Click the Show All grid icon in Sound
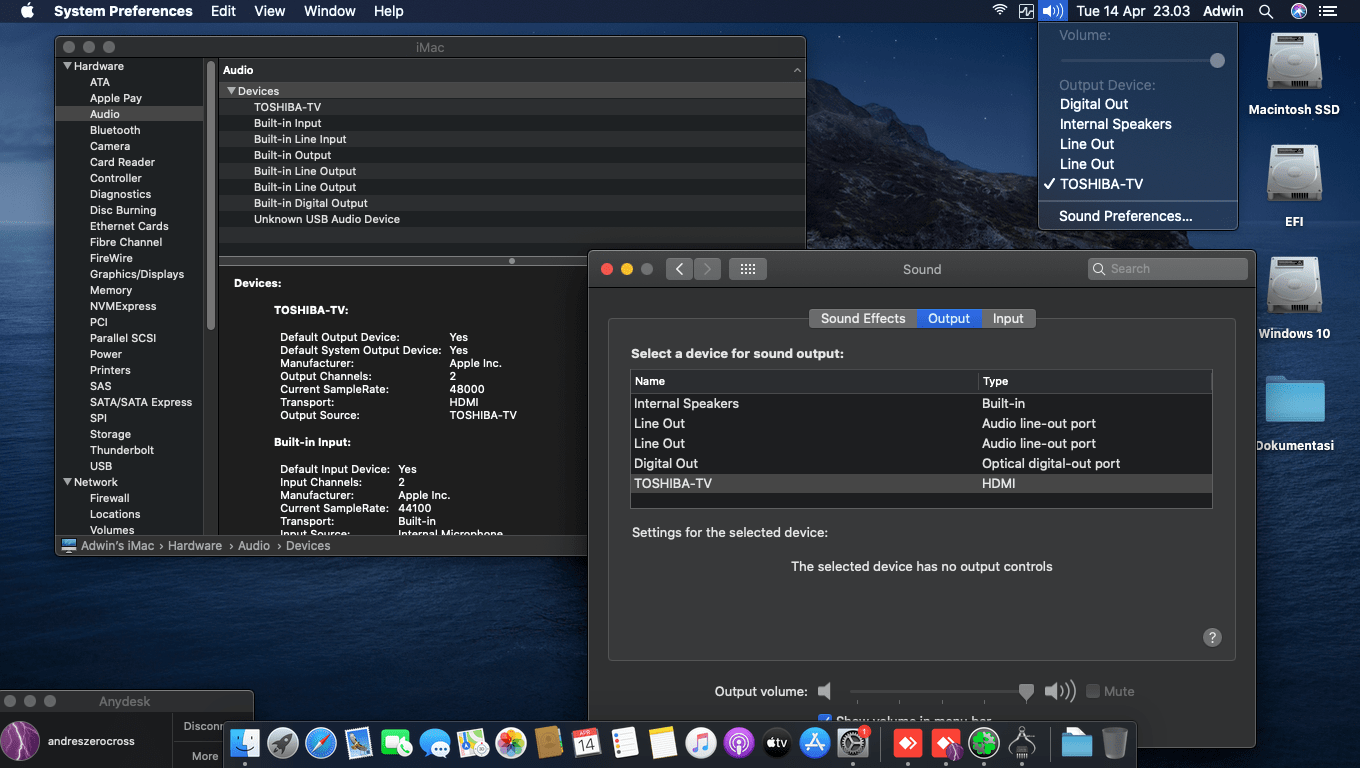Screen dimensions: 1360x768 [748, 269]
